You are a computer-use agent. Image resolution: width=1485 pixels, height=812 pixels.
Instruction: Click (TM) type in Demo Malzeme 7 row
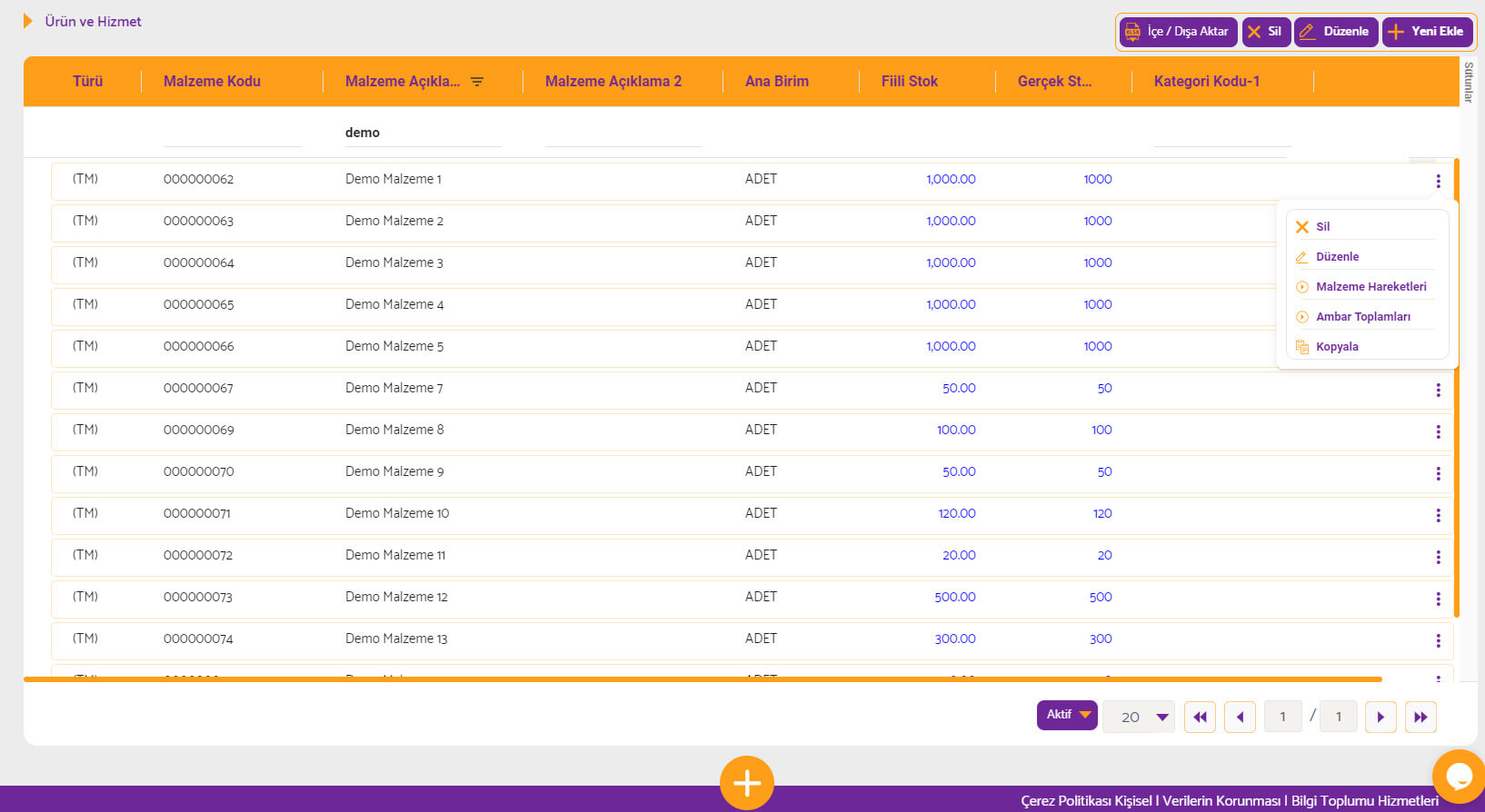tap(85, 389)
